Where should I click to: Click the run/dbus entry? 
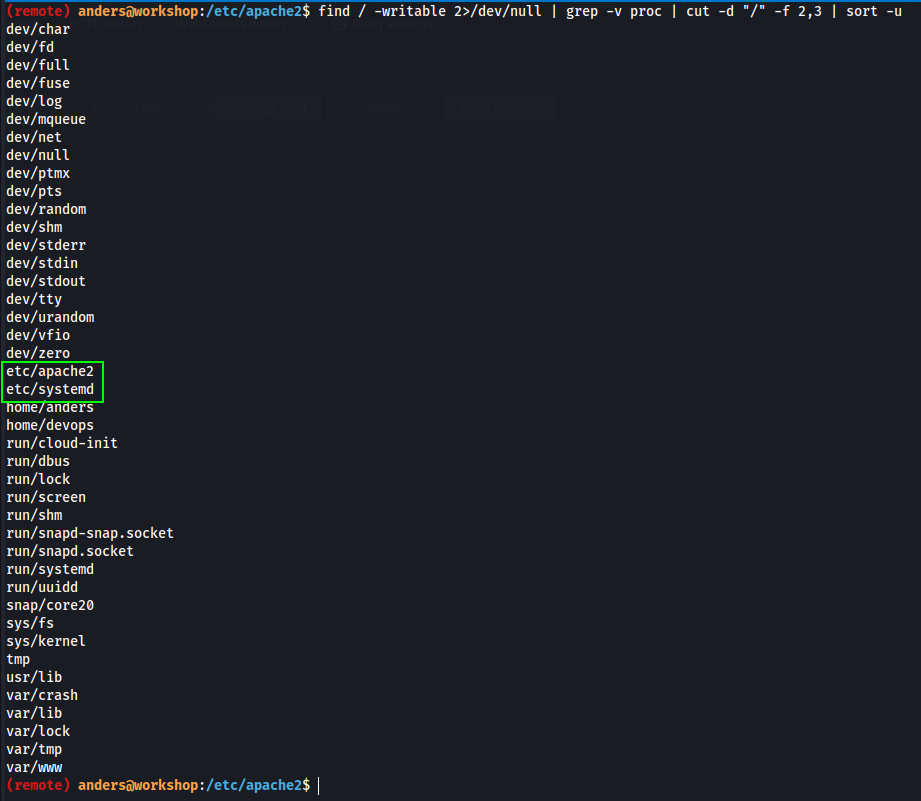tap(38, 461)
